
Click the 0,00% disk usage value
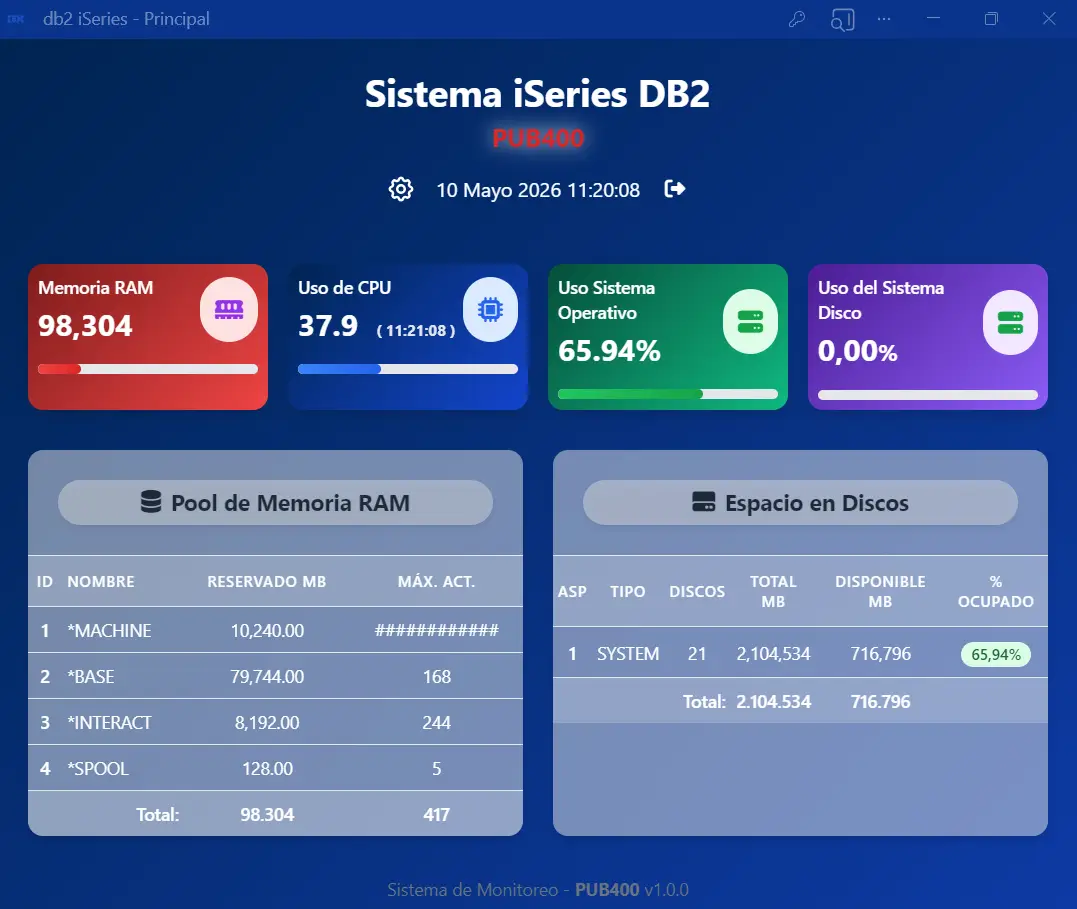click(857, 351)
